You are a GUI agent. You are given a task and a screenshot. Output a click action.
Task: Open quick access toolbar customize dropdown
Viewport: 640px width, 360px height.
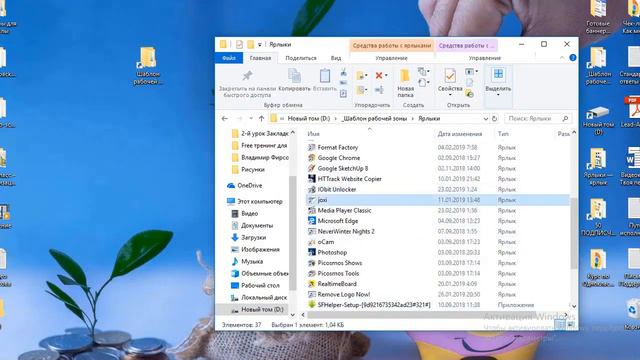(x=260, y=45)
